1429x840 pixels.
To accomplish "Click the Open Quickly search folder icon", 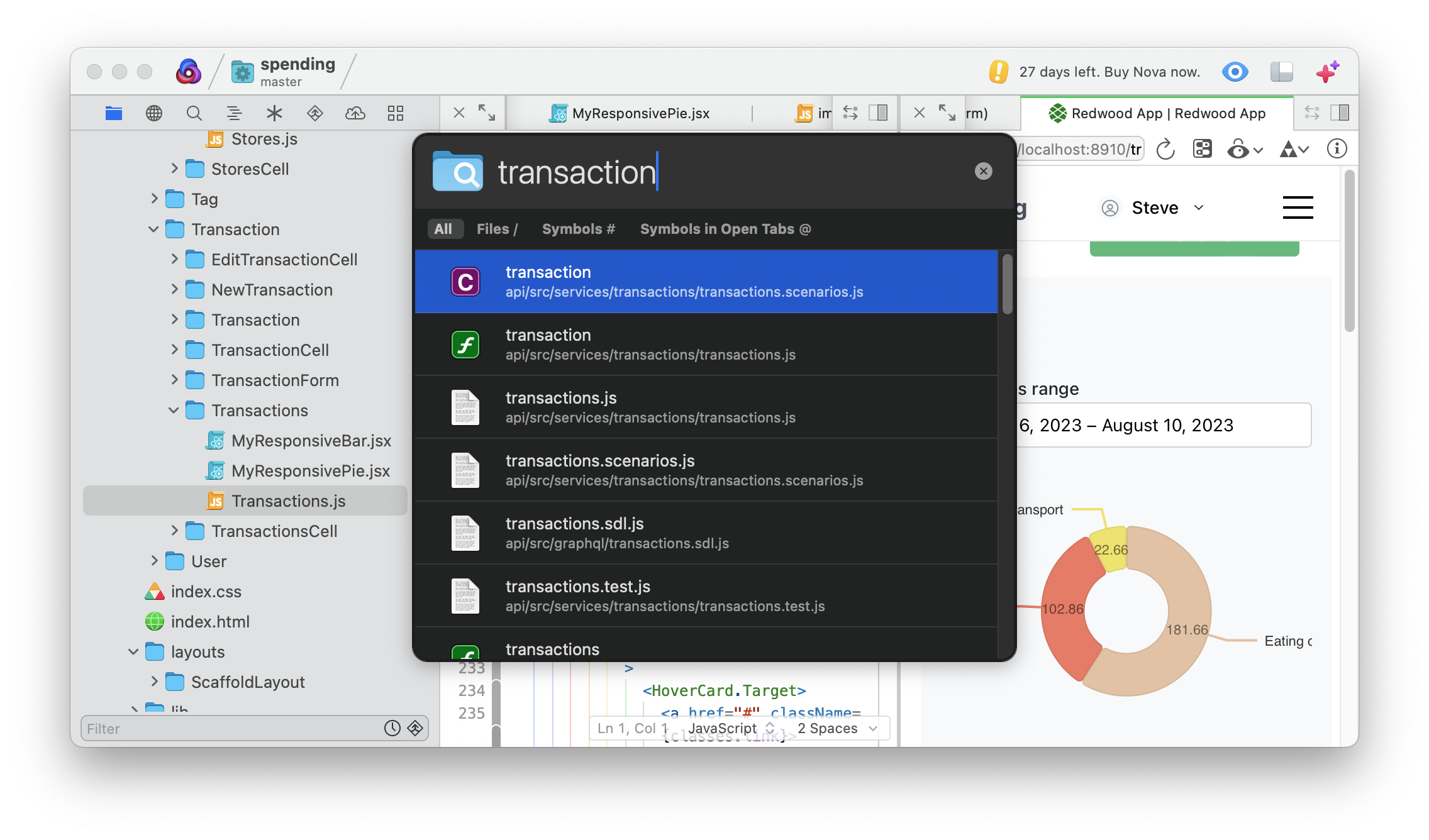I will [458, 171].
